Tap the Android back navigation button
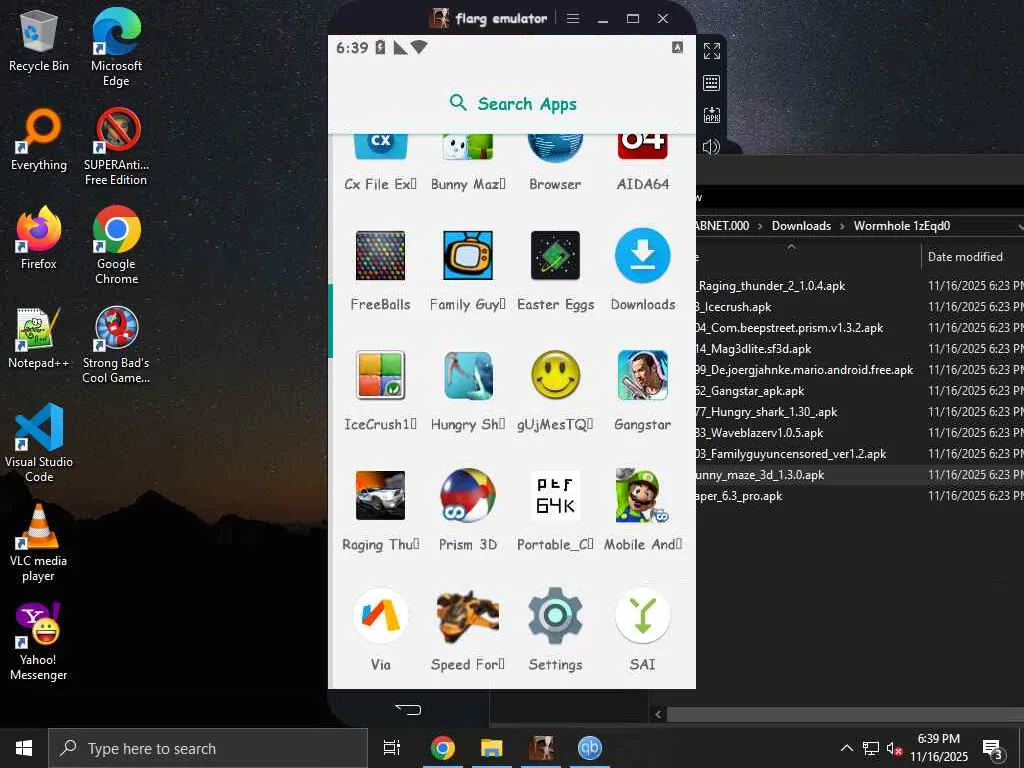 [408, 709]
